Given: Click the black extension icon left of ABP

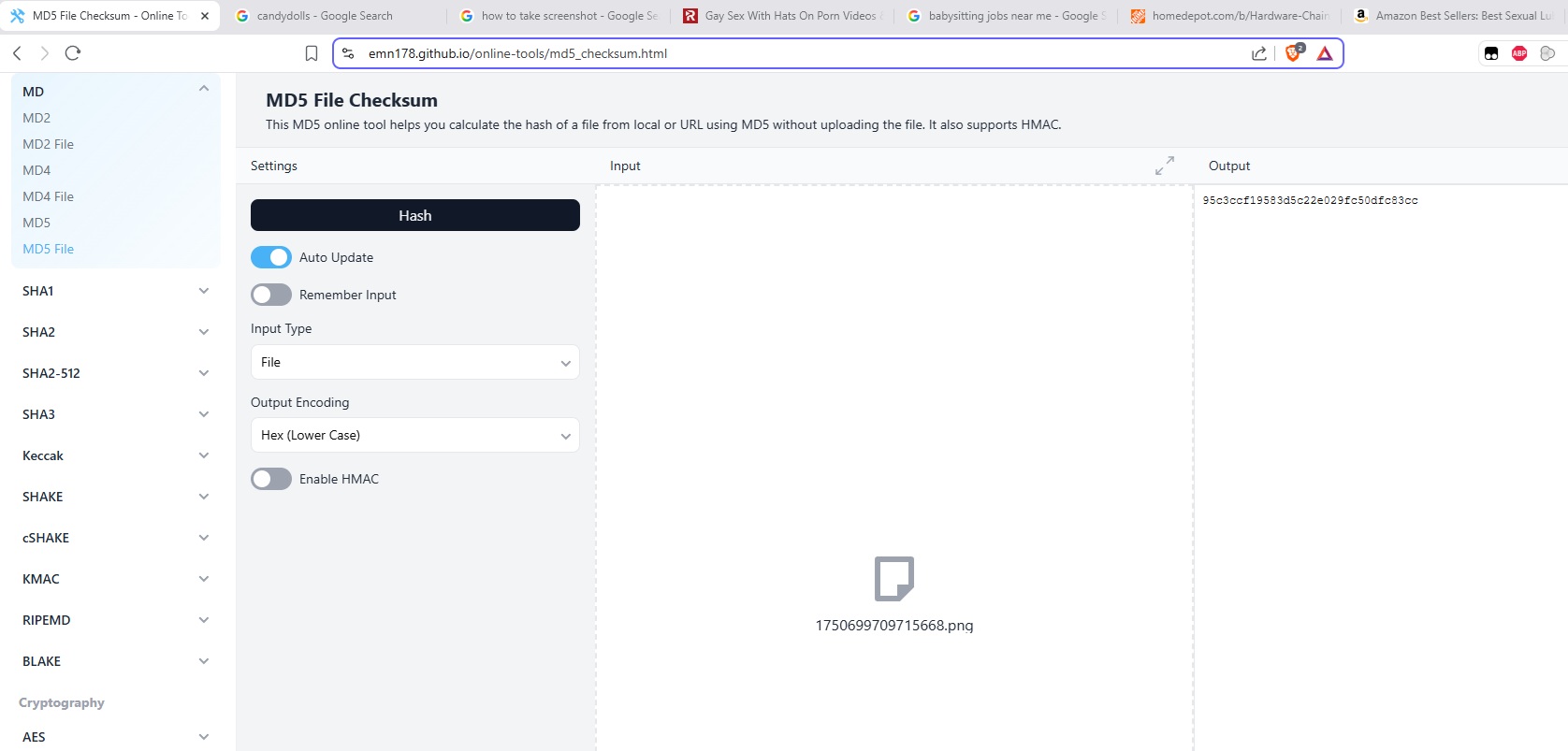Looking at the screenshot, I should [x=1491, y=53].
